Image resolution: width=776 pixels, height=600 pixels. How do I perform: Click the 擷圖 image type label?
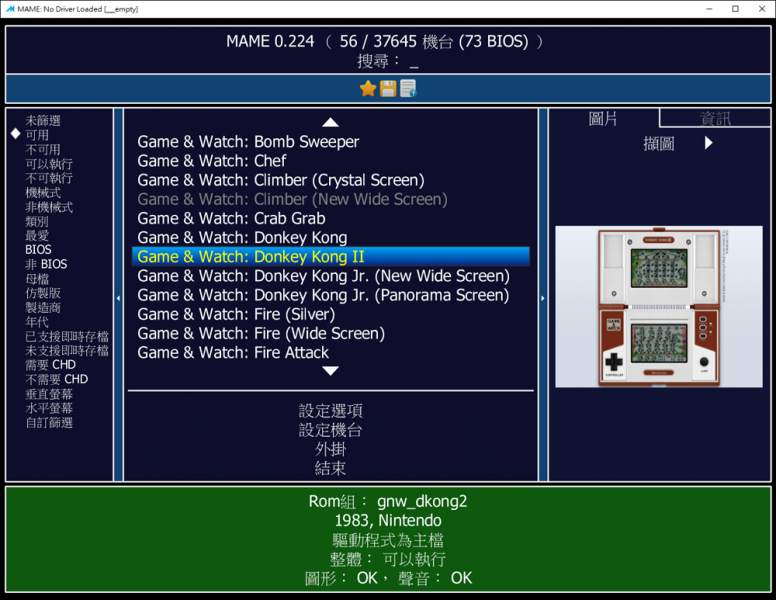click(659, 144)
